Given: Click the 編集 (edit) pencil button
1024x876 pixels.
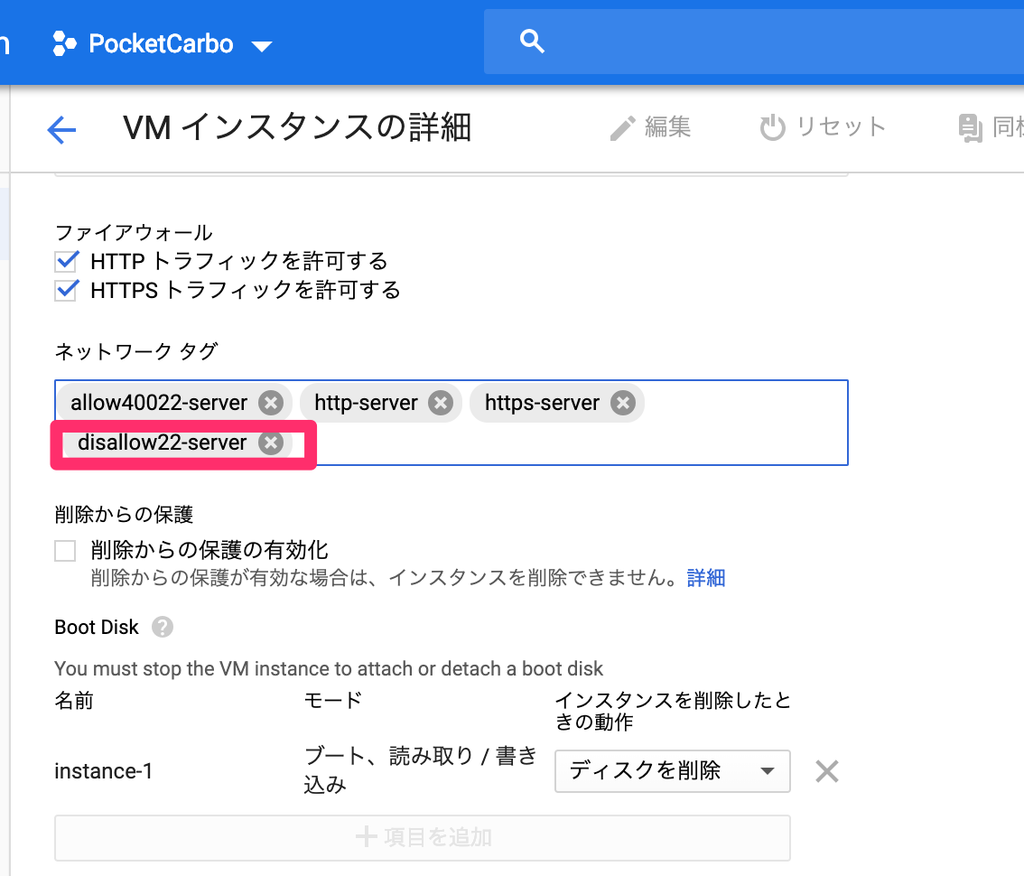Looking at the screenshot, I should pyautogui.click(x=650, y=127).
